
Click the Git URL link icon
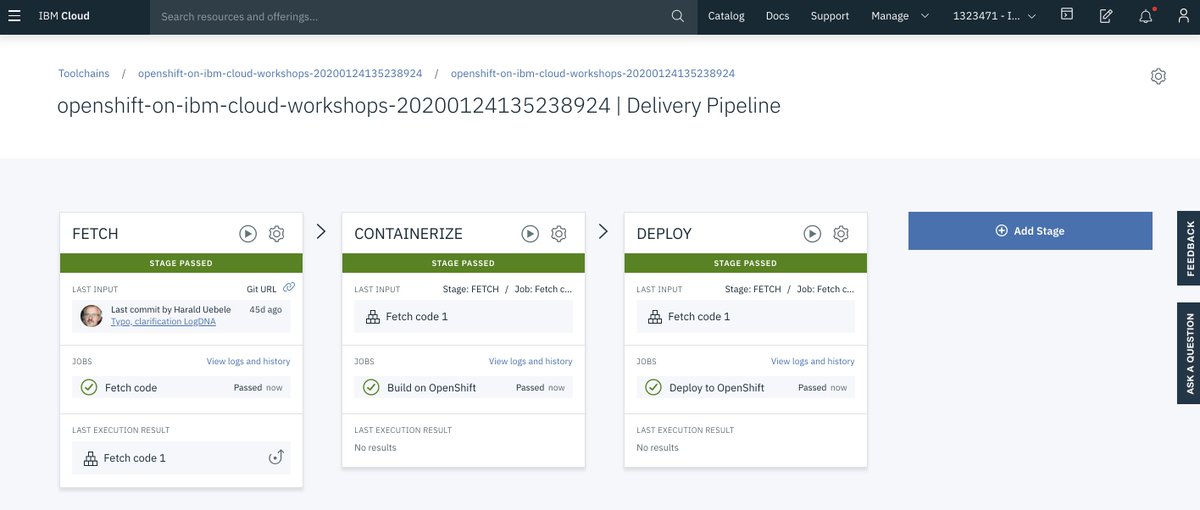click(289, 288)
